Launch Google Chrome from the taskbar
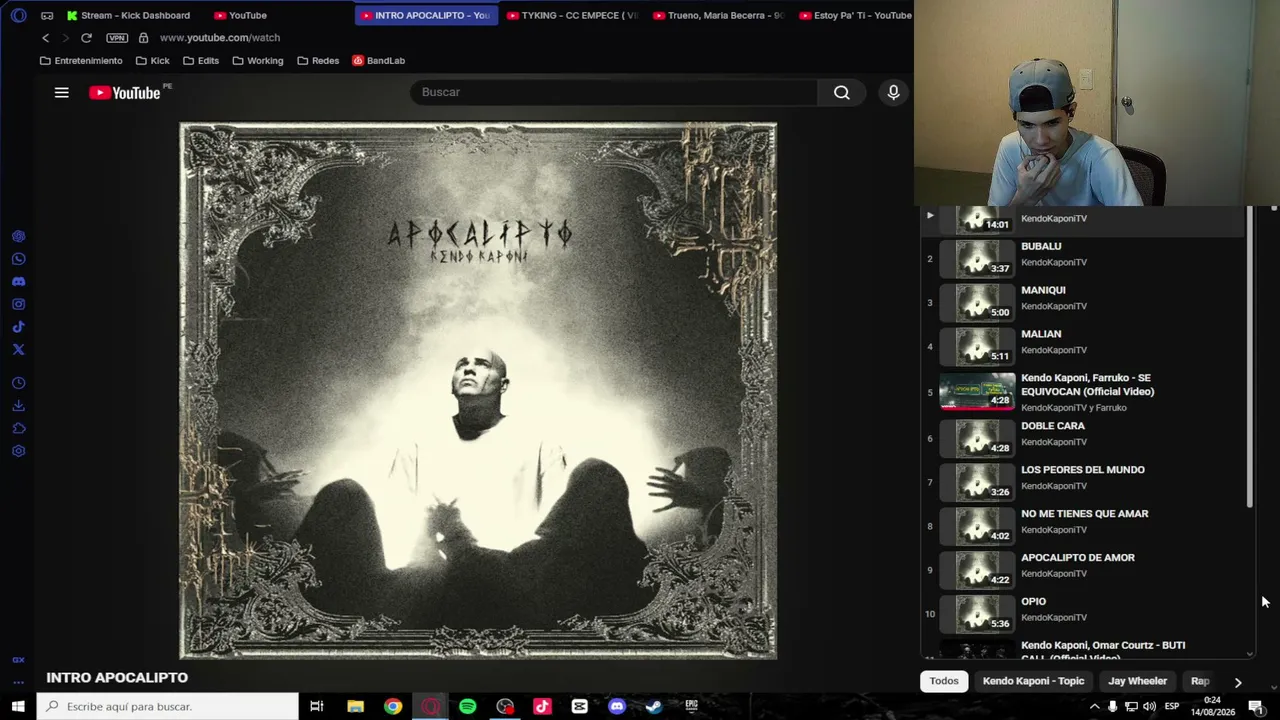 (x=393, y=706)
